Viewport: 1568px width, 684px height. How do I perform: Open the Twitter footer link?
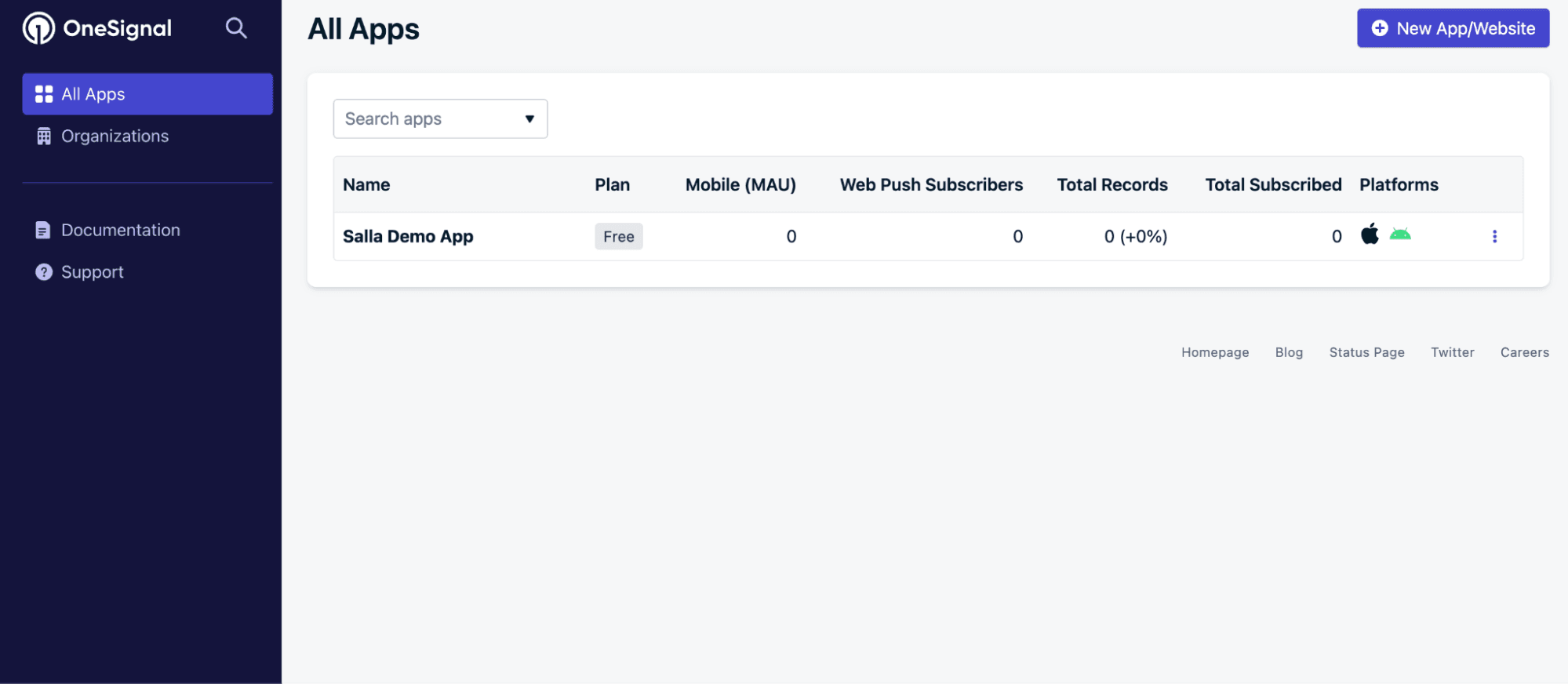[x=1452, y=352]
